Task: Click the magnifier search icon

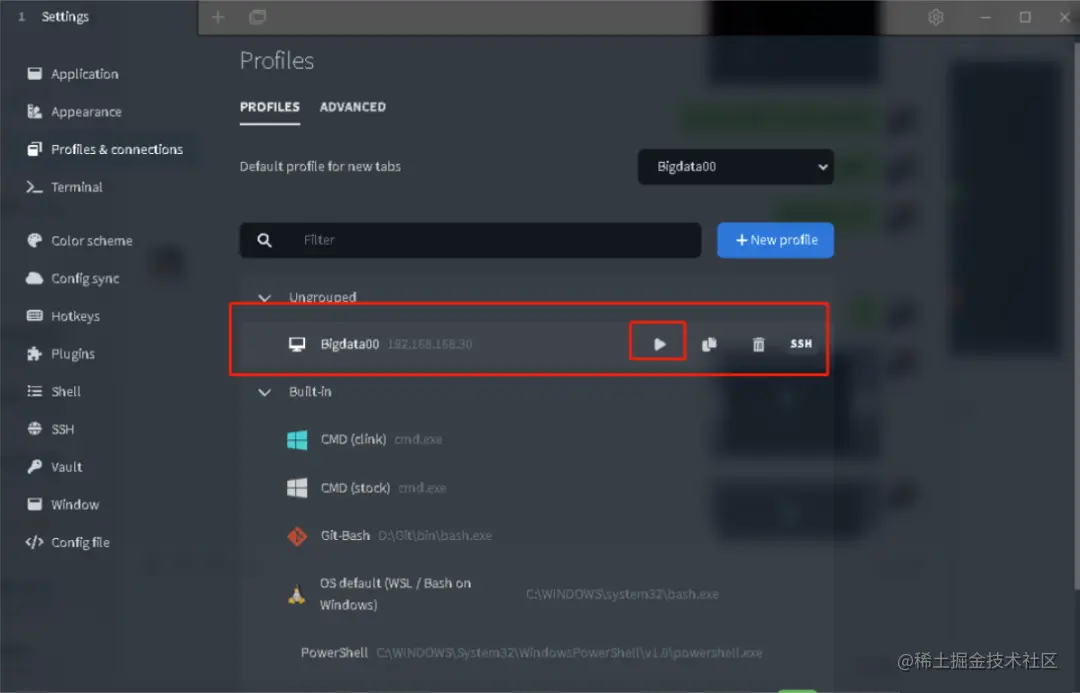Action: 264,240
